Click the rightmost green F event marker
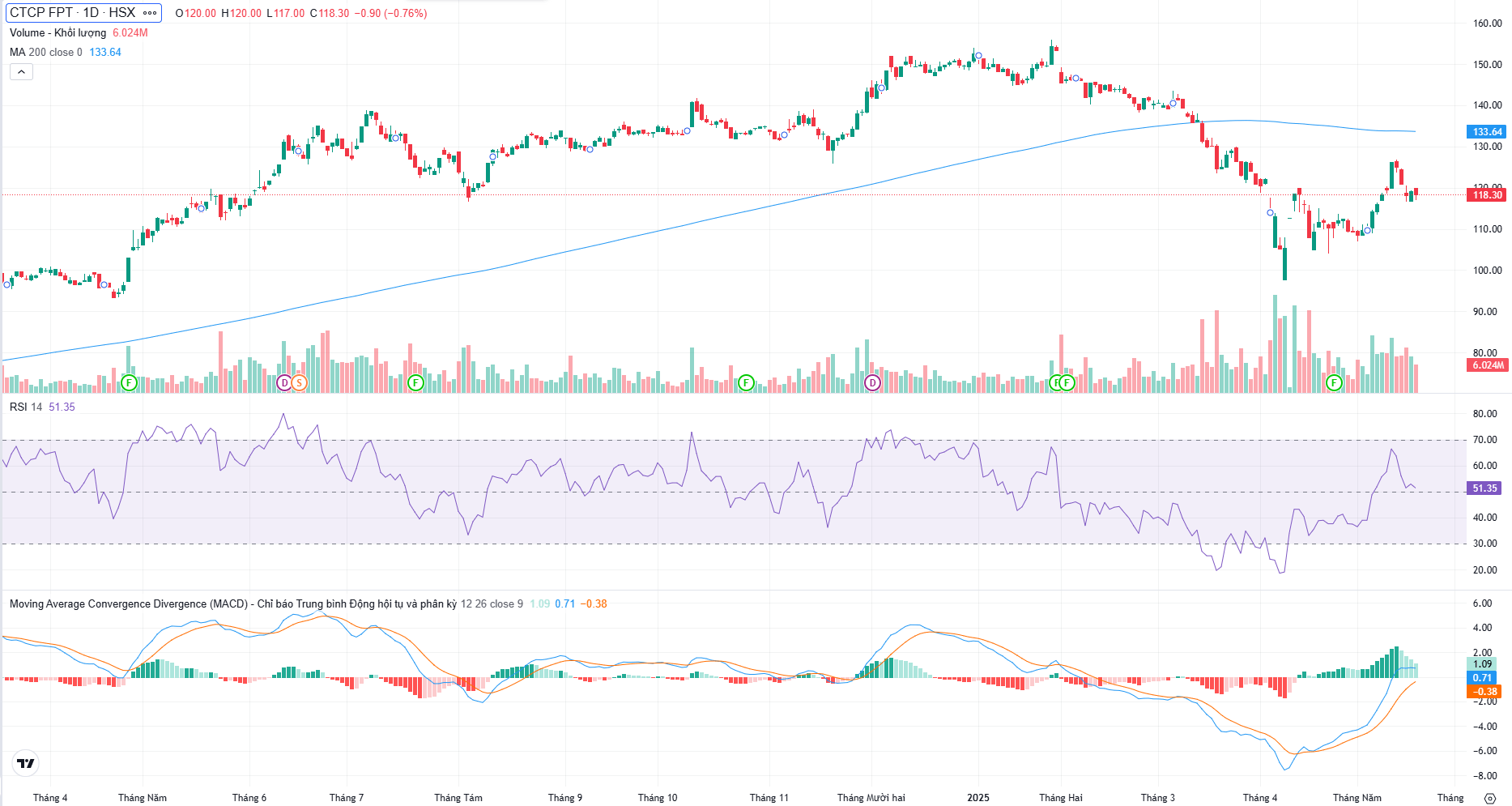Viewport: 1512px width, 806px height. [x=1334, y=382]
